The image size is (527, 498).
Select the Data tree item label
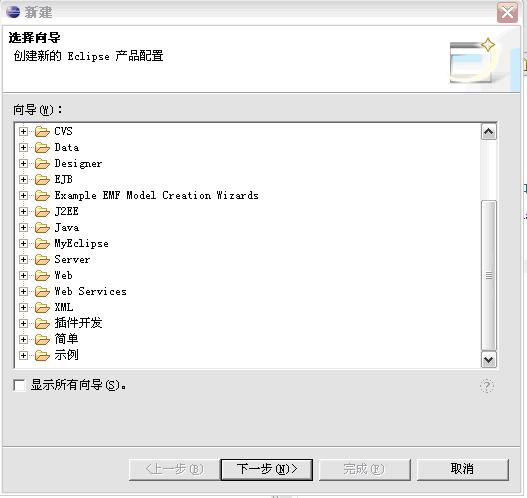click(67, 148)
